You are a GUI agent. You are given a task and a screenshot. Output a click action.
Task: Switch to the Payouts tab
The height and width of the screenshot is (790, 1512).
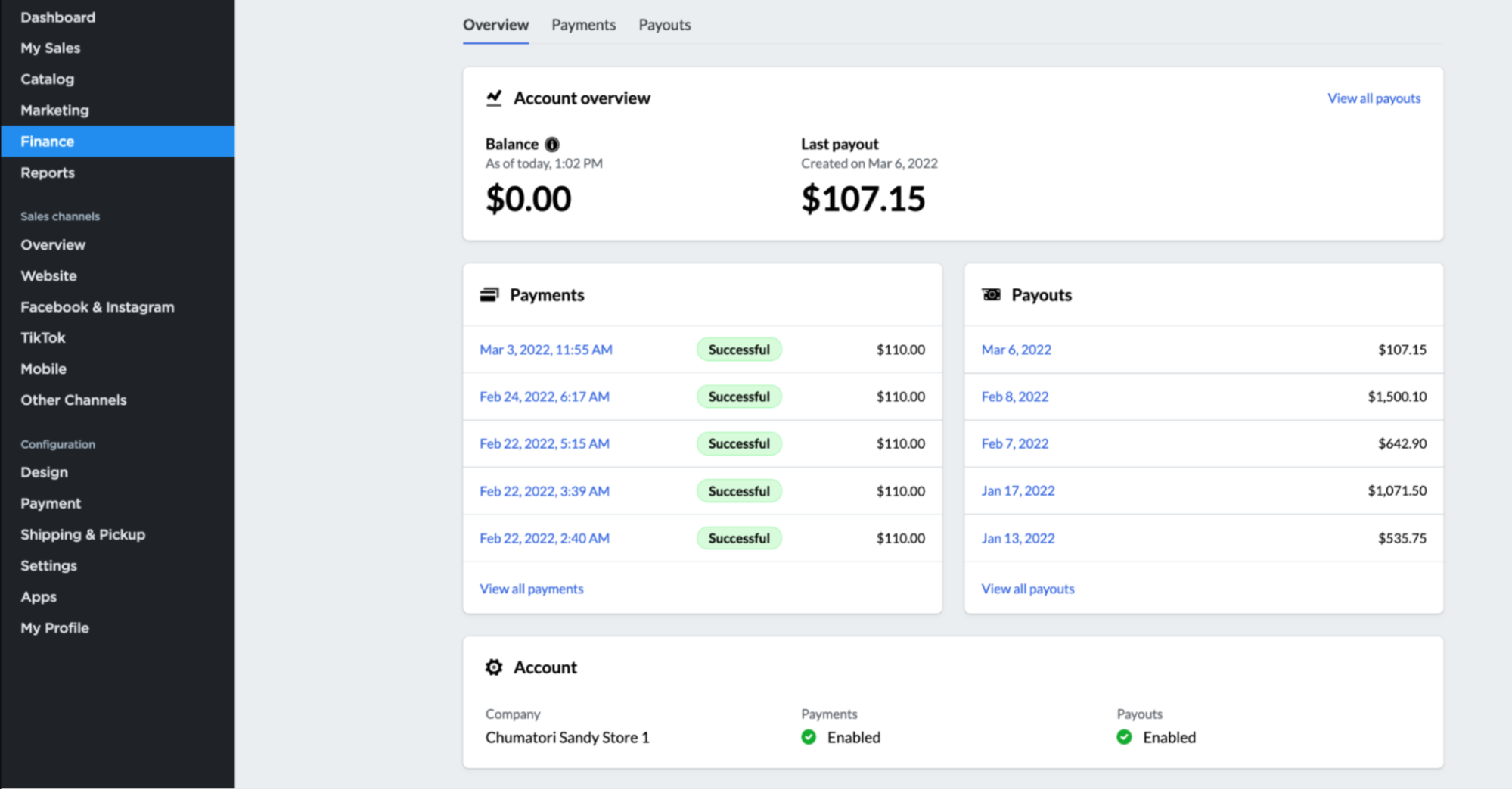[664, 24]
